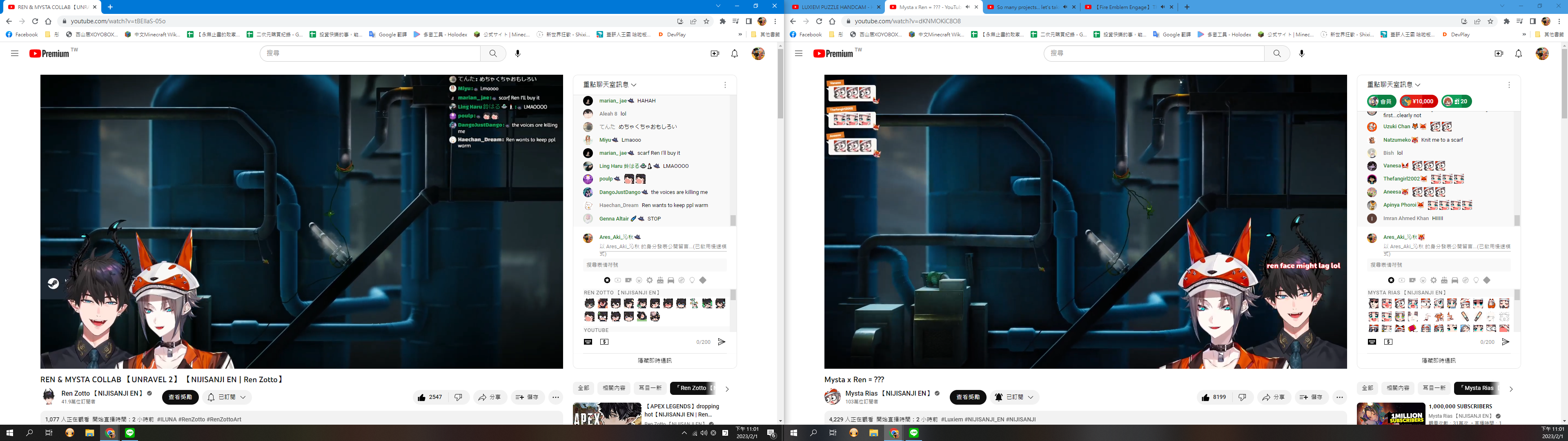1568x441 pixels.
Task: Dislike the Mysta Rias video
Action: (1242, 397)
